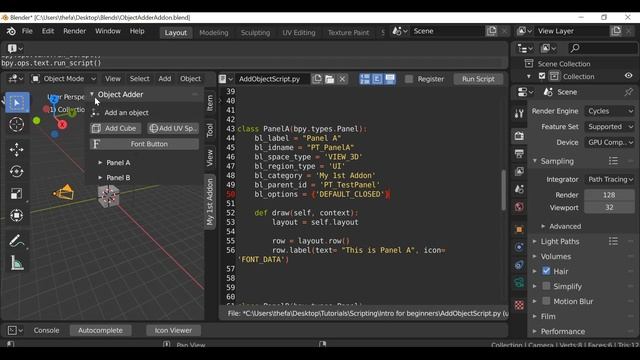Collapse Object Adder panel

[92, 94]
